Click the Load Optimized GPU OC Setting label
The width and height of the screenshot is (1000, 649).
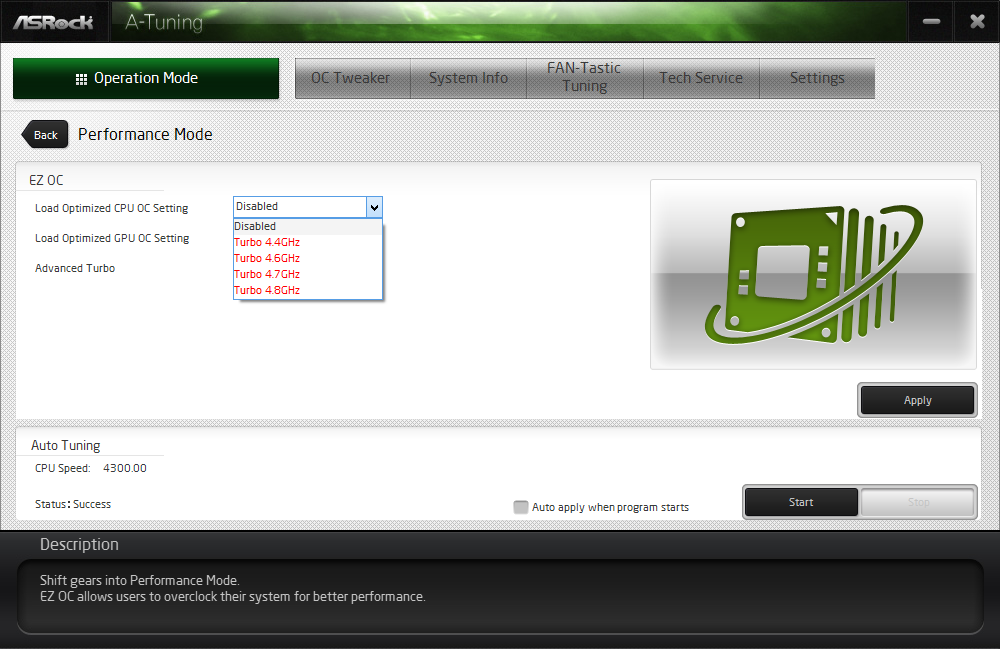112,238
